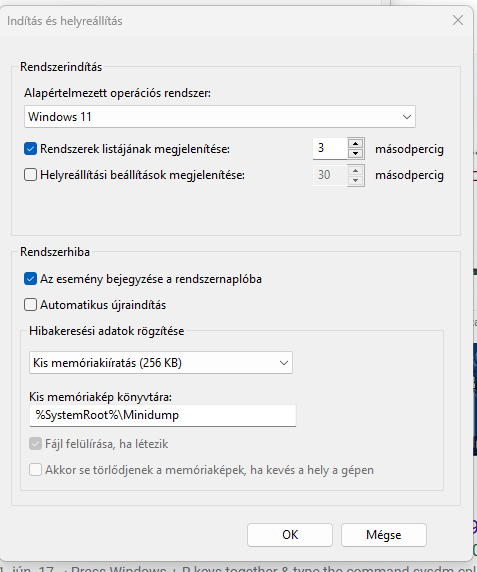Click down arrow of the 30 seconds spinner
Image resolution: width=477 pixels, height=572 pixels.
coord(356,180)
